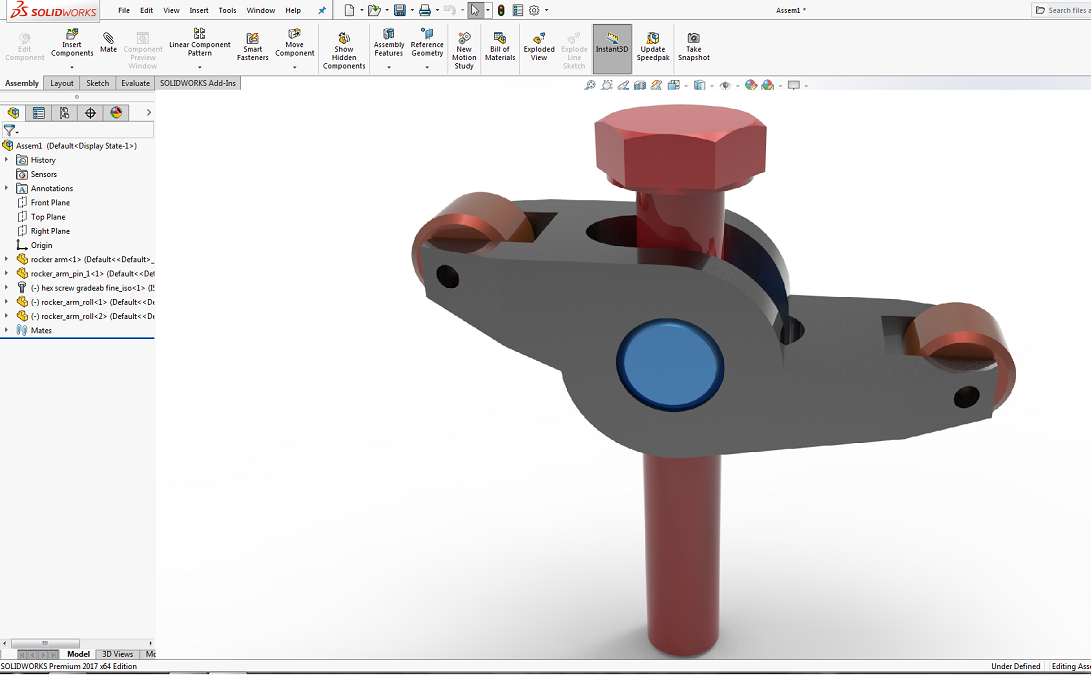Screen dimensions: 1091x691
Task: Start a New Motion Study
Action: (464, 50)
